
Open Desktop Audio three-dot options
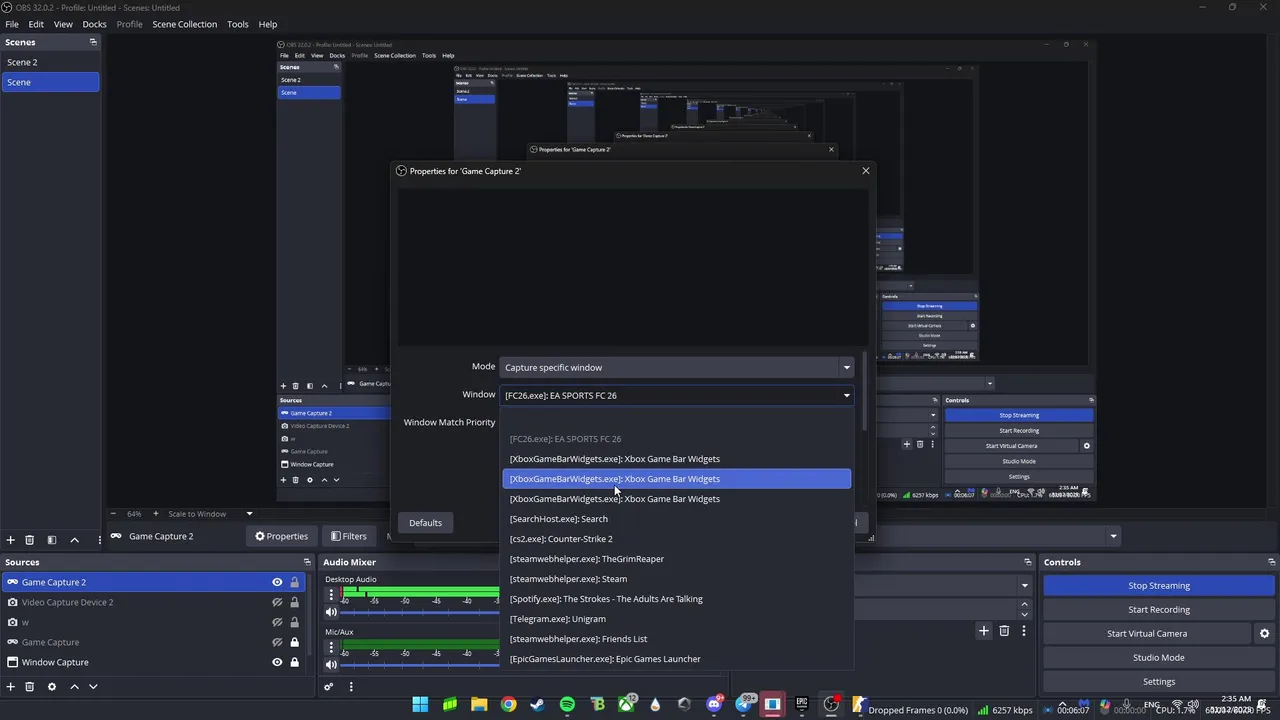pos(331,595)
